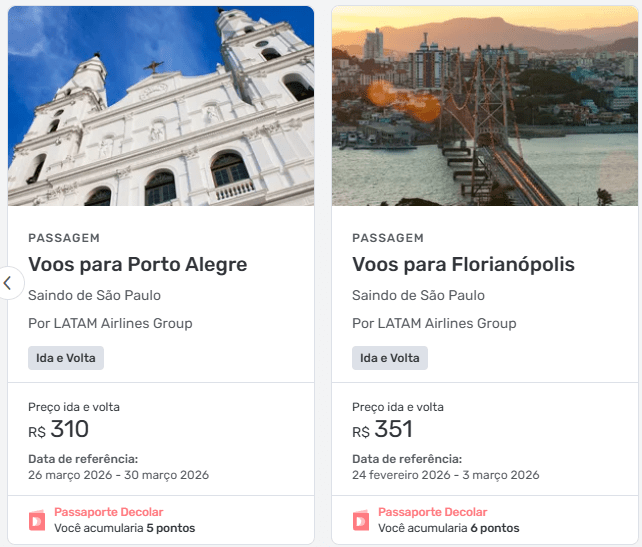Screen dimensions: 642x547
Task: Click PASSAGEM label on Porto Alegre card
Action: tap(64, 238)
